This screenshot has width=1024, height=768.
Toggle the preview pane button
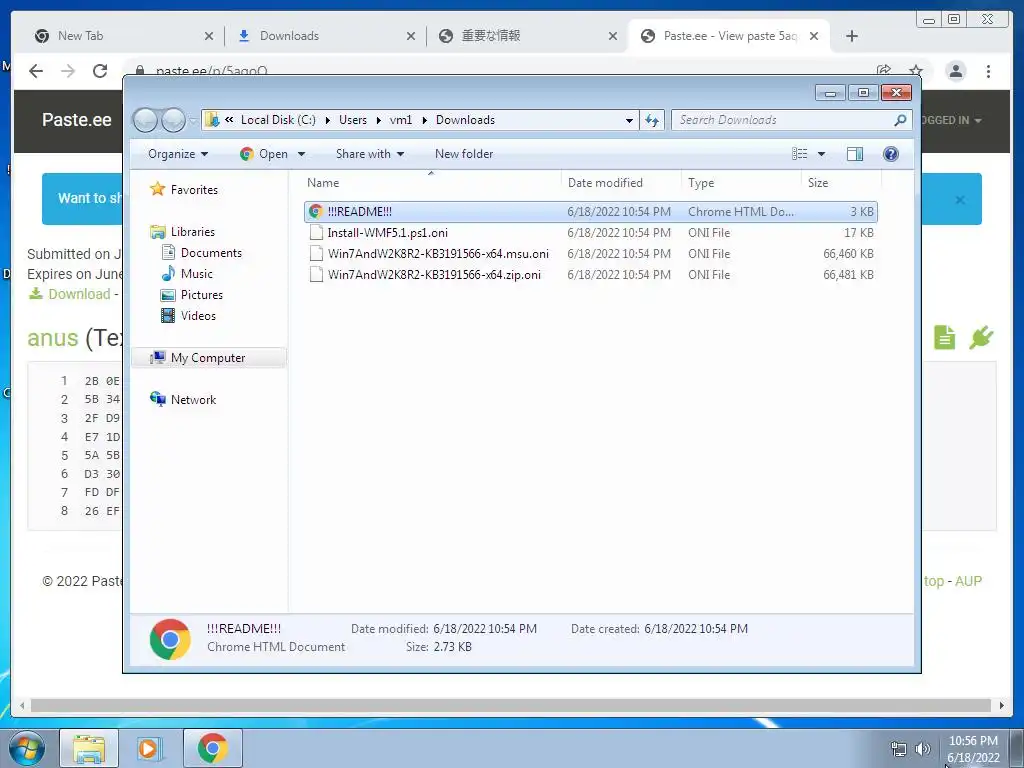point(855,154)
